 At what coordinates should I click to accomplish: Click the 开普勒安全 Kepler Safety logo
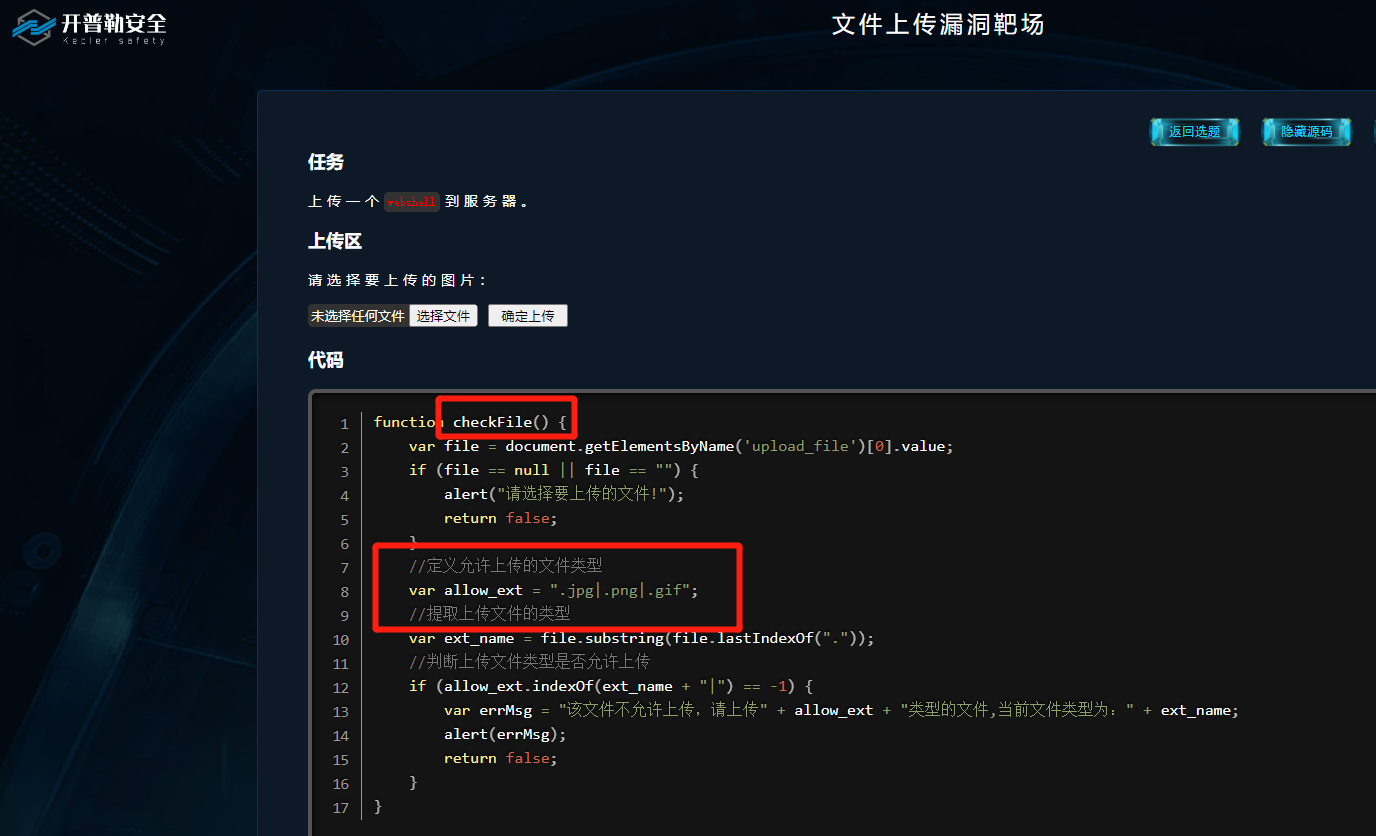pos(88,28)
